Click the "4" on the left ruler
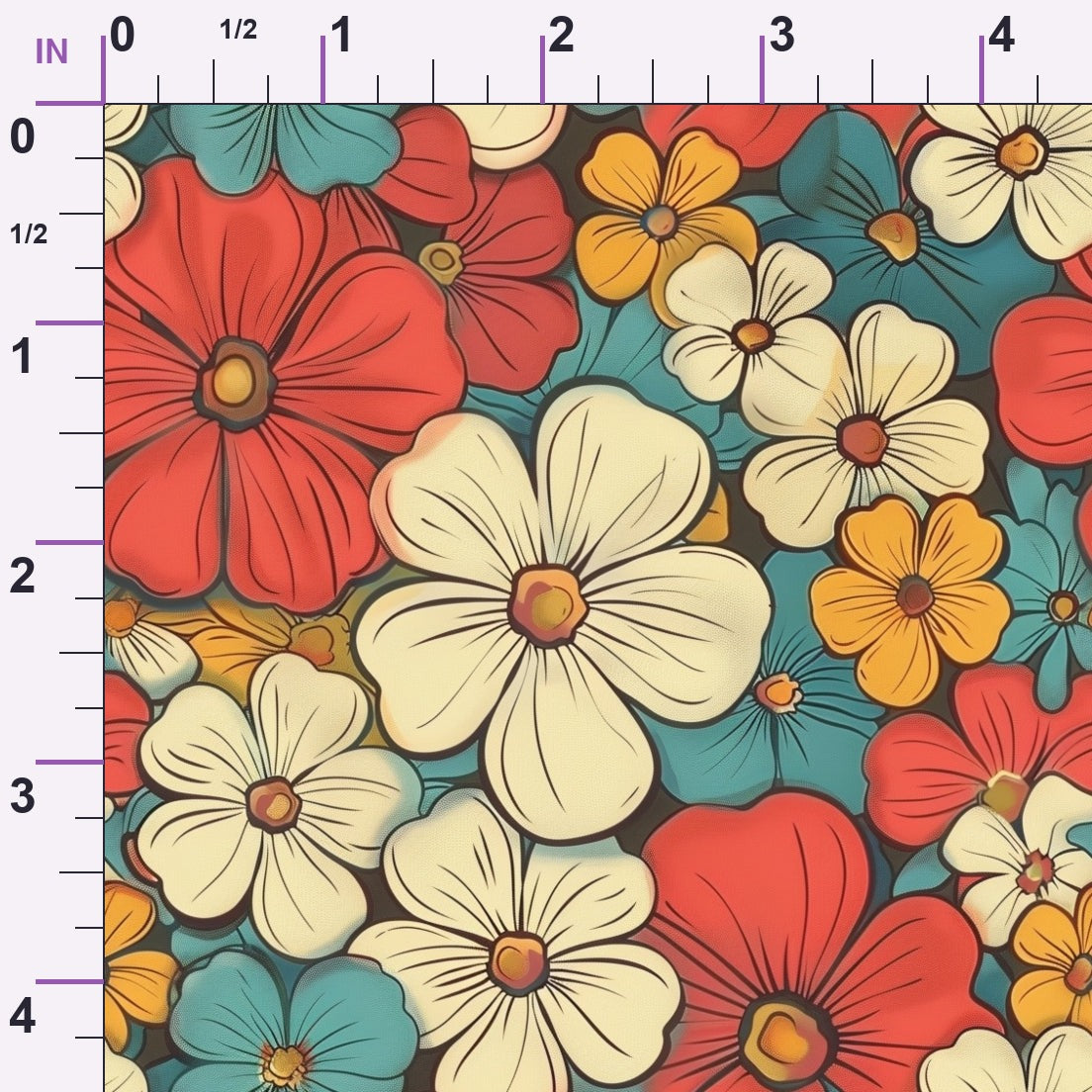Image resolution: width=1092 pixels, height=1092 pixels. tap(23, 1017)
